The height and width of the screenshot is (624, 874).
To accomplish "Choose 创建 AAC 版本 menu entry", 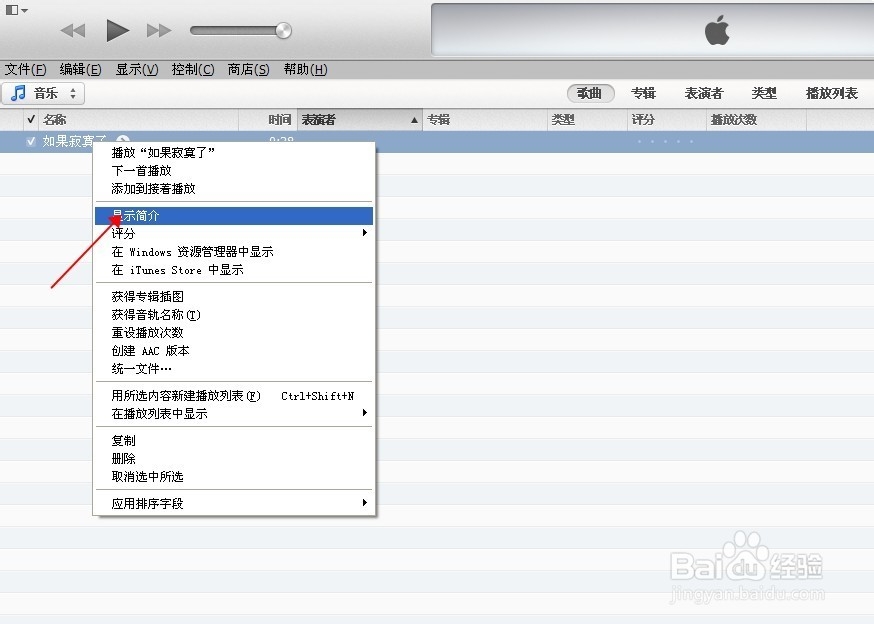I will tap(234, 351).
